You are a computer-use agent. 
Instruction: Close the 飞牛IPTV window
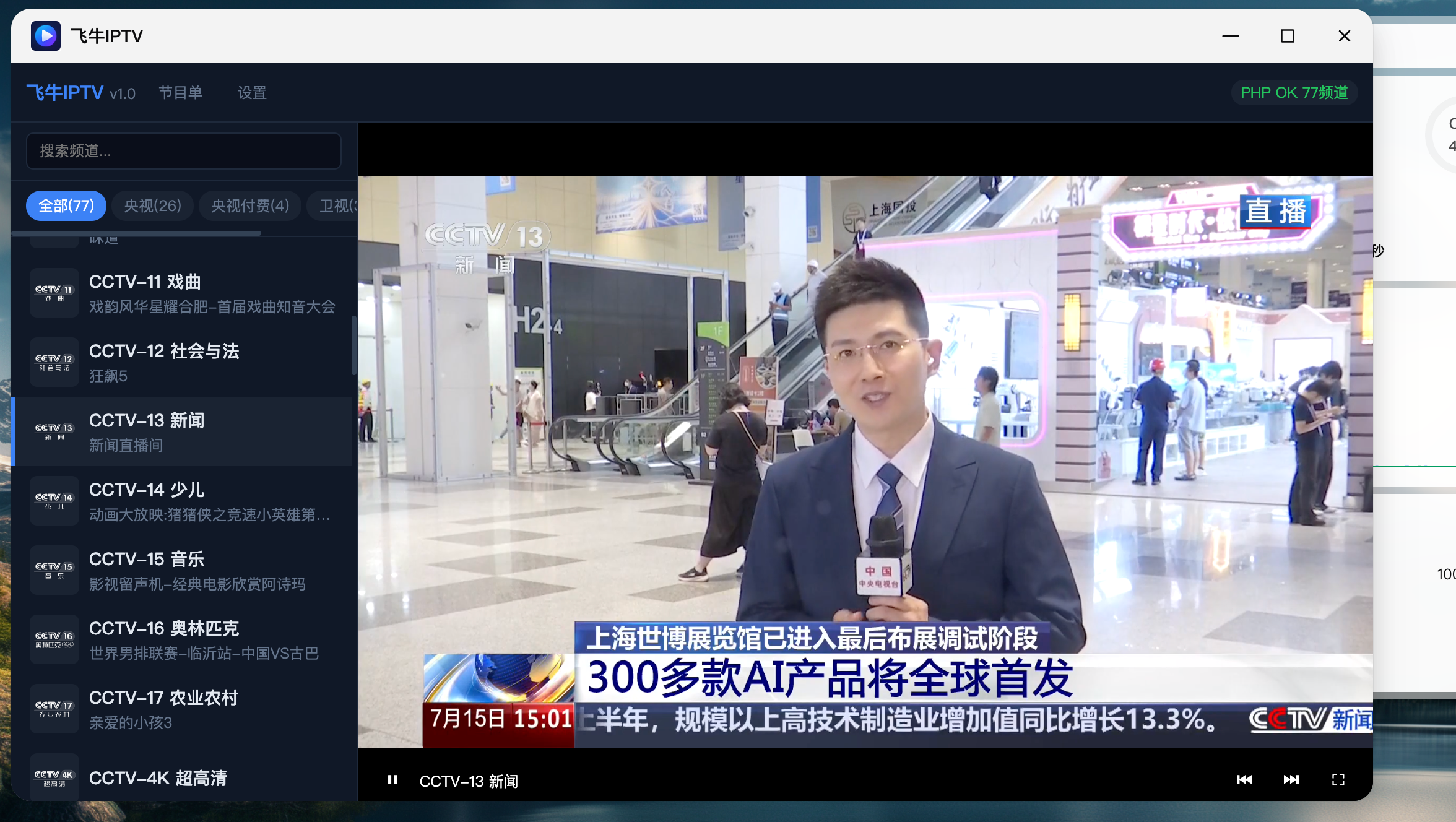tap(1345, 36)
